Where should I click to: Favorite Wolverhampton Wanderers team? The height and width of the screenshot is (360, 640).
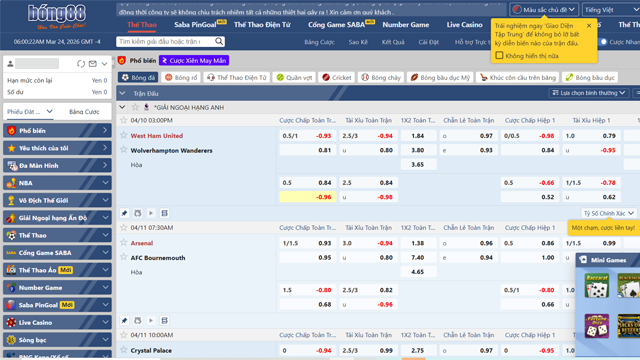[x=124, y=150]
